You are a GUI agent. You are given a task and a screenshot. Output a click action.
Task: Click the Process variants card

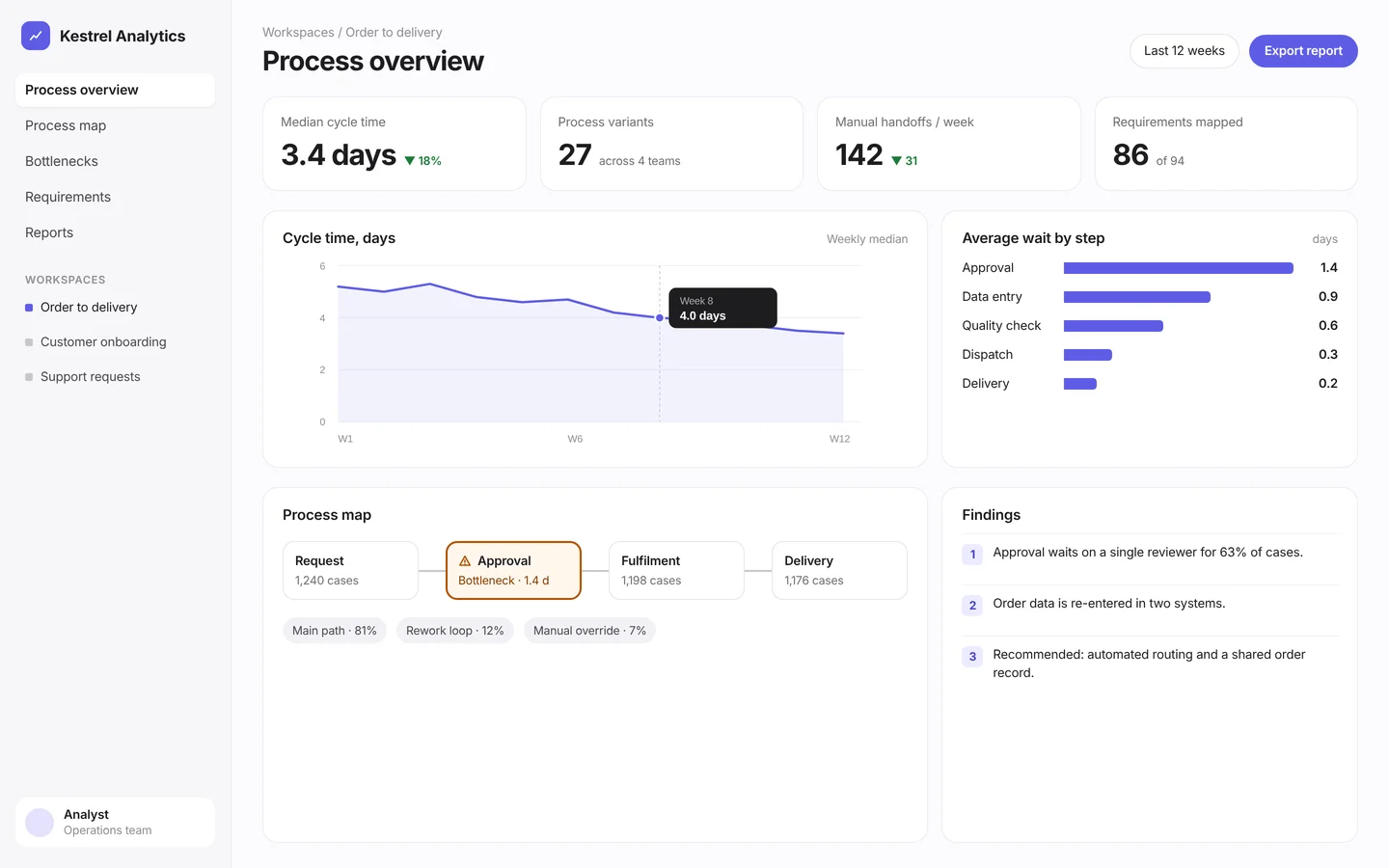tap(671, 144)
